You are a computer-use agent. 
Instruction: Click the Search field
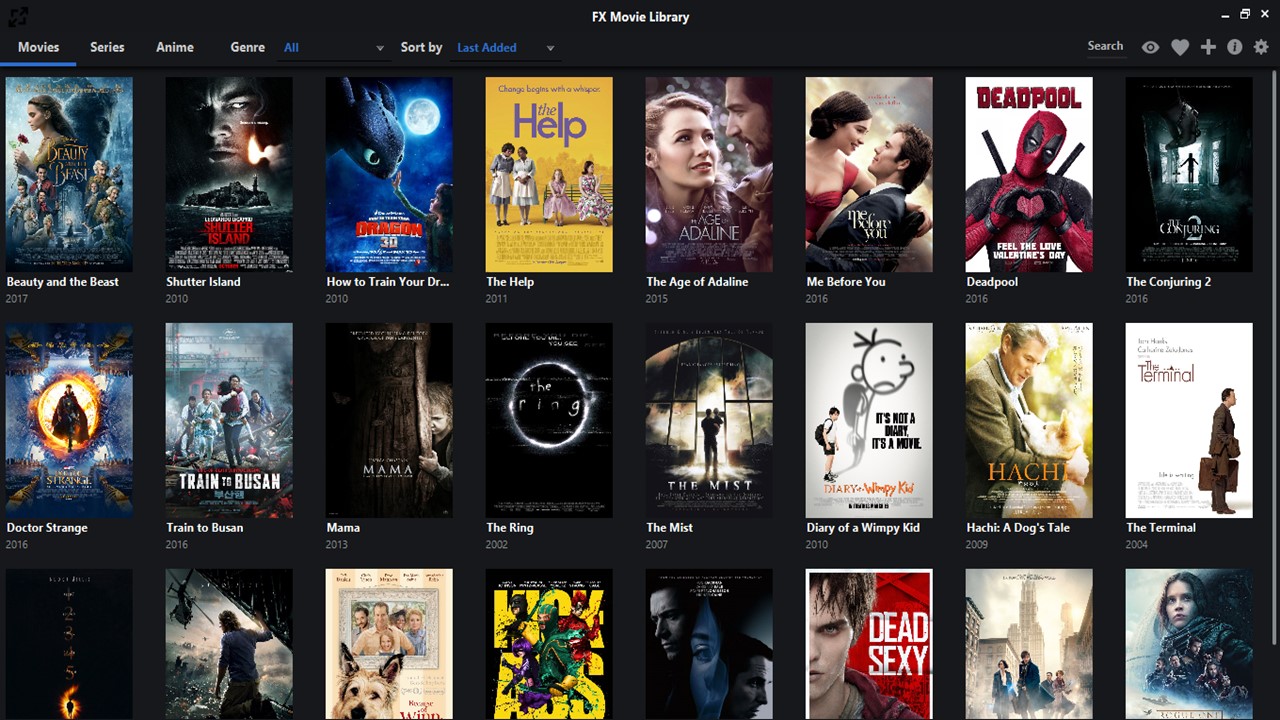point(1105,46)
